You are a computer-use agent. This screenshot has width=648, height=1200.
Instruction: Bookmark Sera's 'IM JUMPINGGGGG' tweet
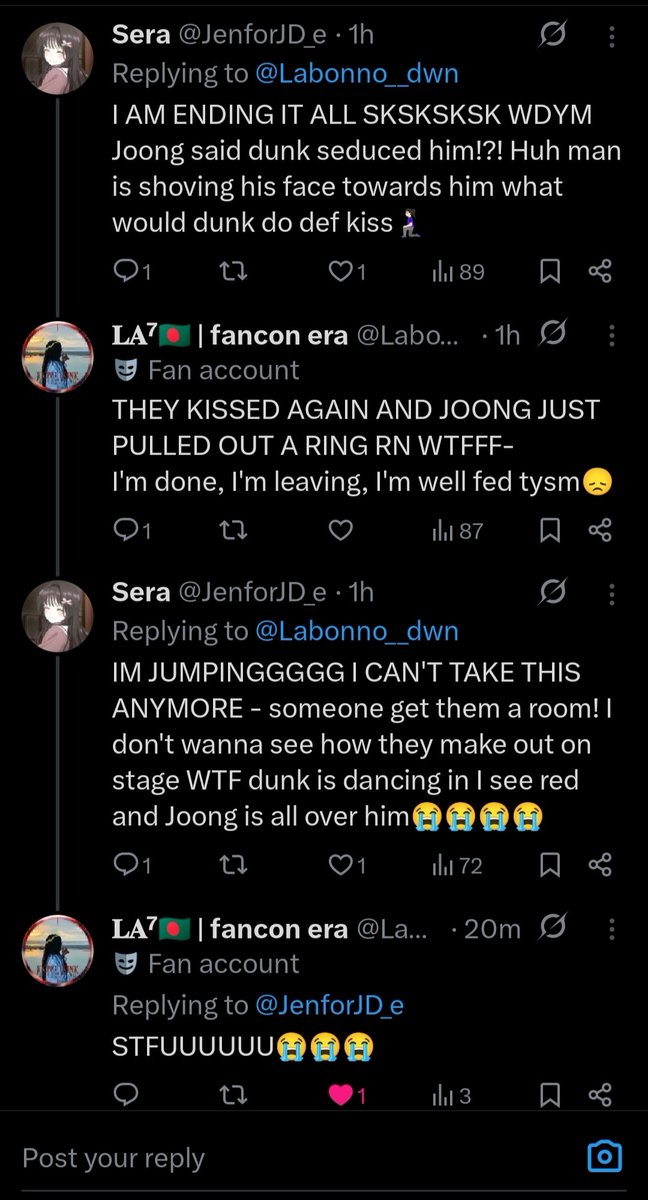pos(550,866)
